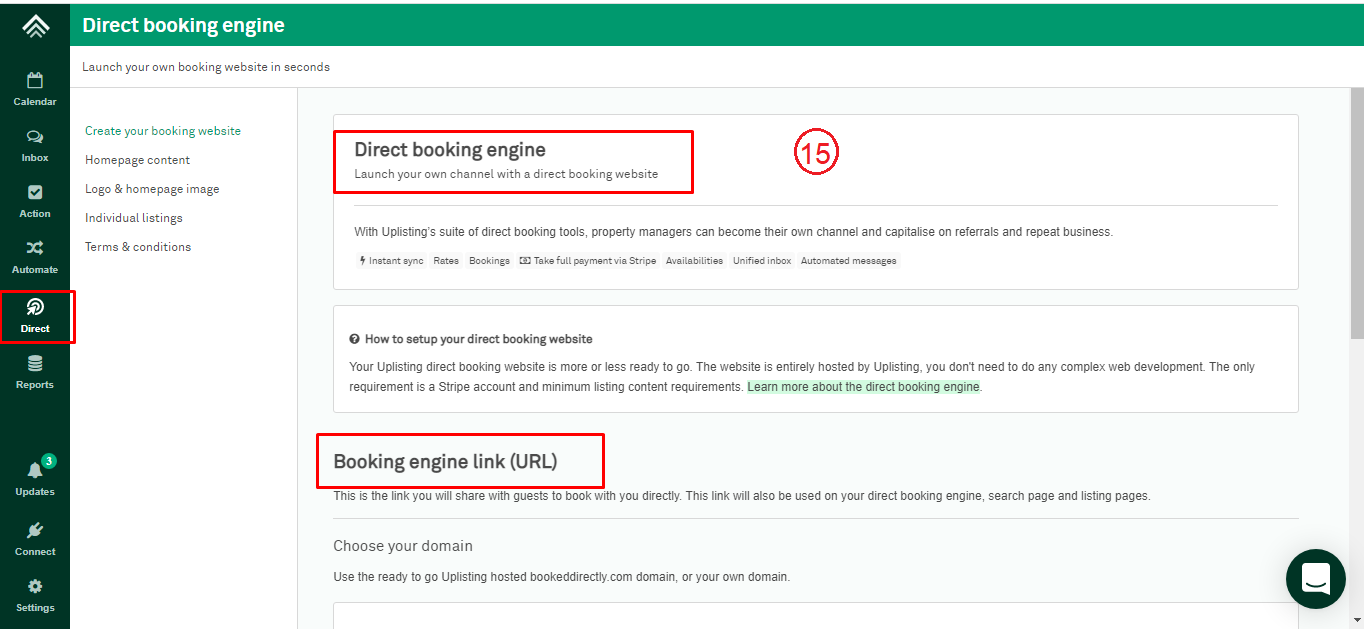The height and width of the screenshot is (629, 1364).
Task: Select the Direct booking icon
Action: point(35,306)
